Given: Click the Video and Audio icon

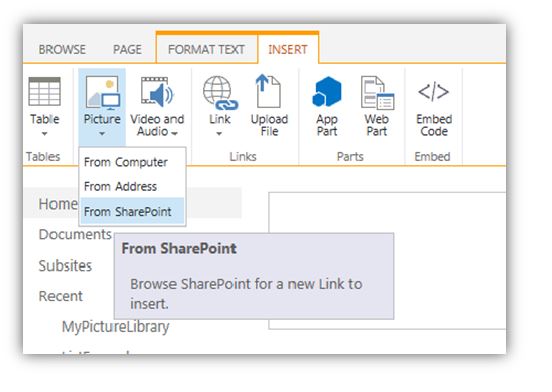Looking at the screenshot, I should (x=157, y=91).
